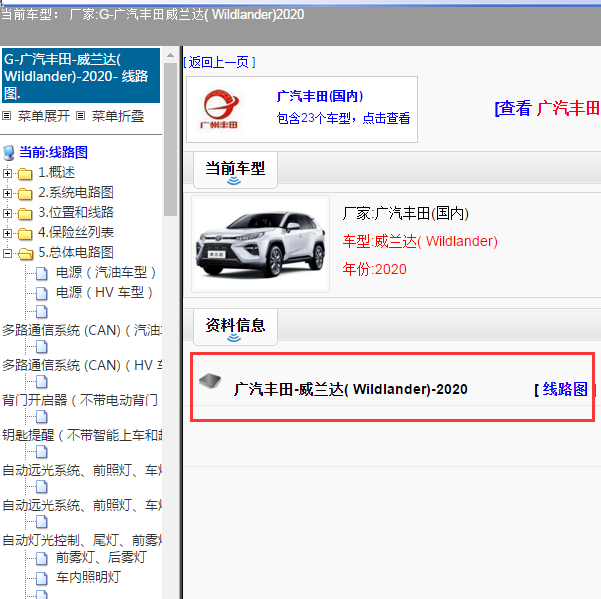Viewport: 601px width, 599px height.
Task: Select the 资料信息 tab
Action: pos(235,327)
